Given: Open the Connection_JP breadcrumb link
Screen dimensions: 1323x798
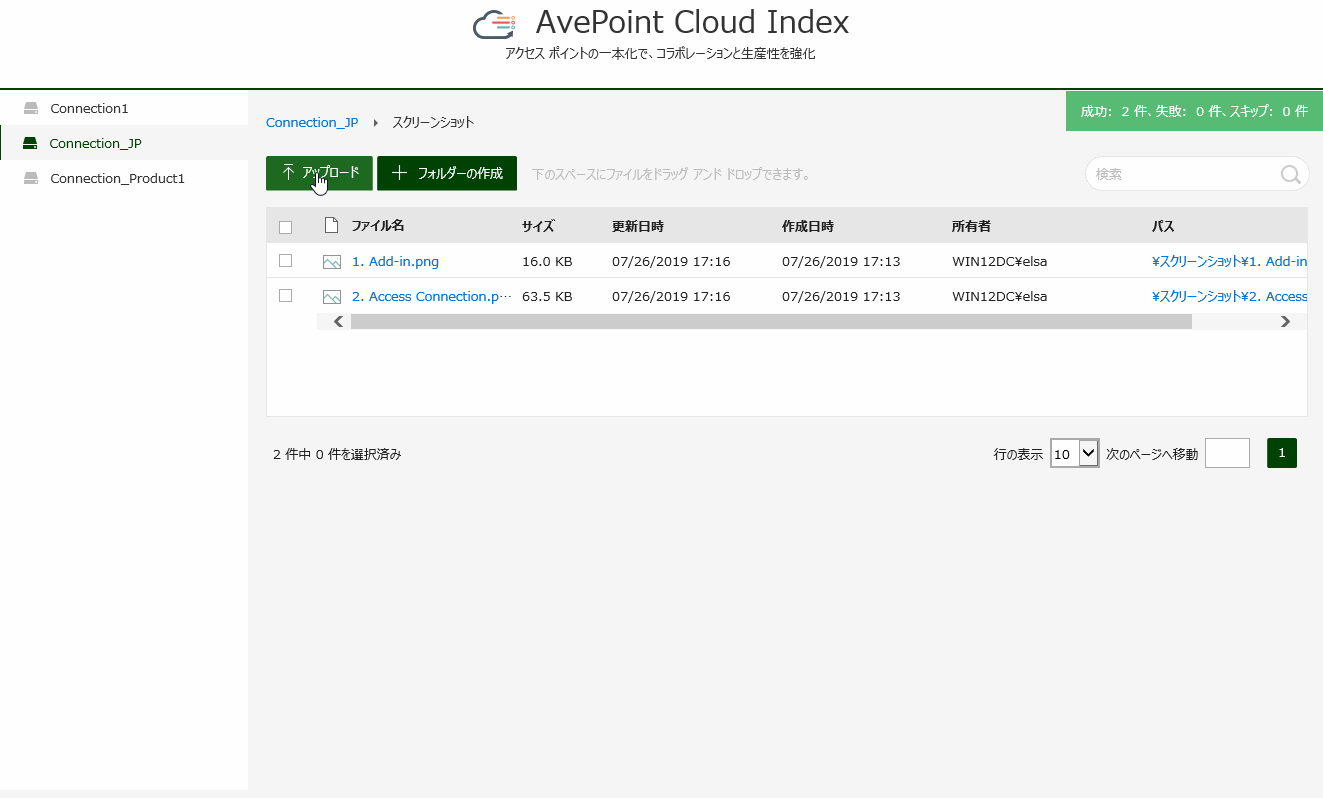Looking at the screenshot, I should 312,122.
